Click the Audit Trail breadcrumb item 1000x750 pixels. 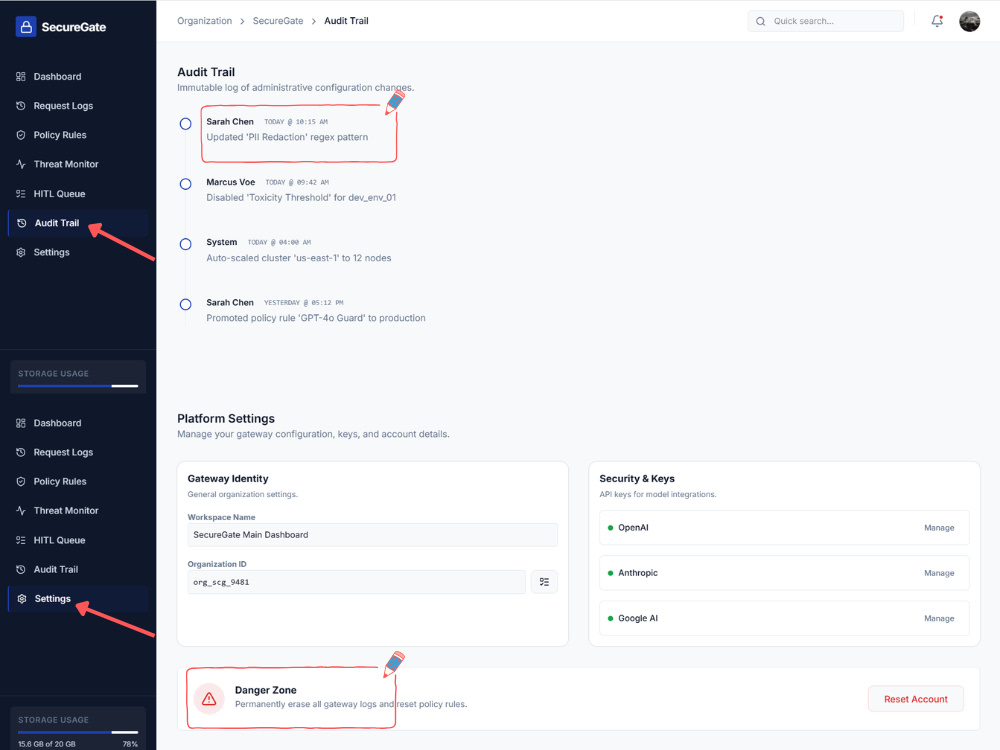pos(346,21)
